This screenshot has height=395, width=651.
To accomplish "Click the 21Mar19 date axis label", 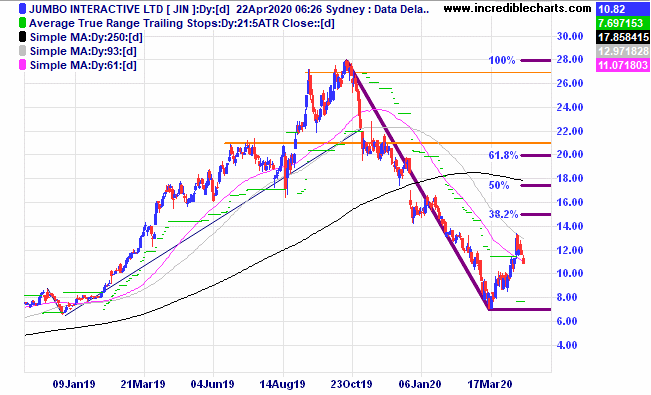I will pos(143,384).
